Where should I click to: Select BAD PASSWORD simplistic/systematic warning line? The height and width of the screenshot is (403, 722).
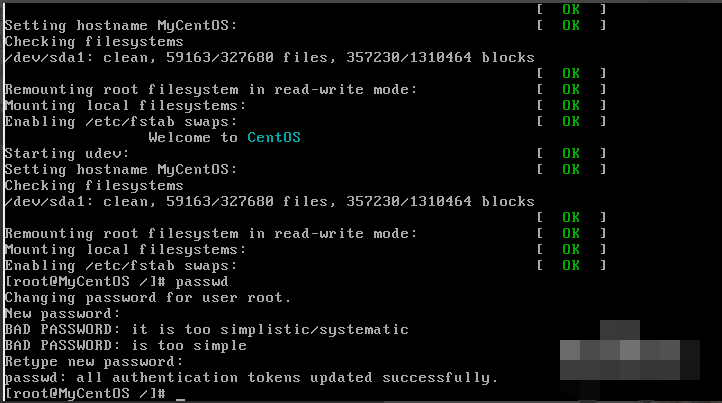pyautogui.click(x=207, y=330)
